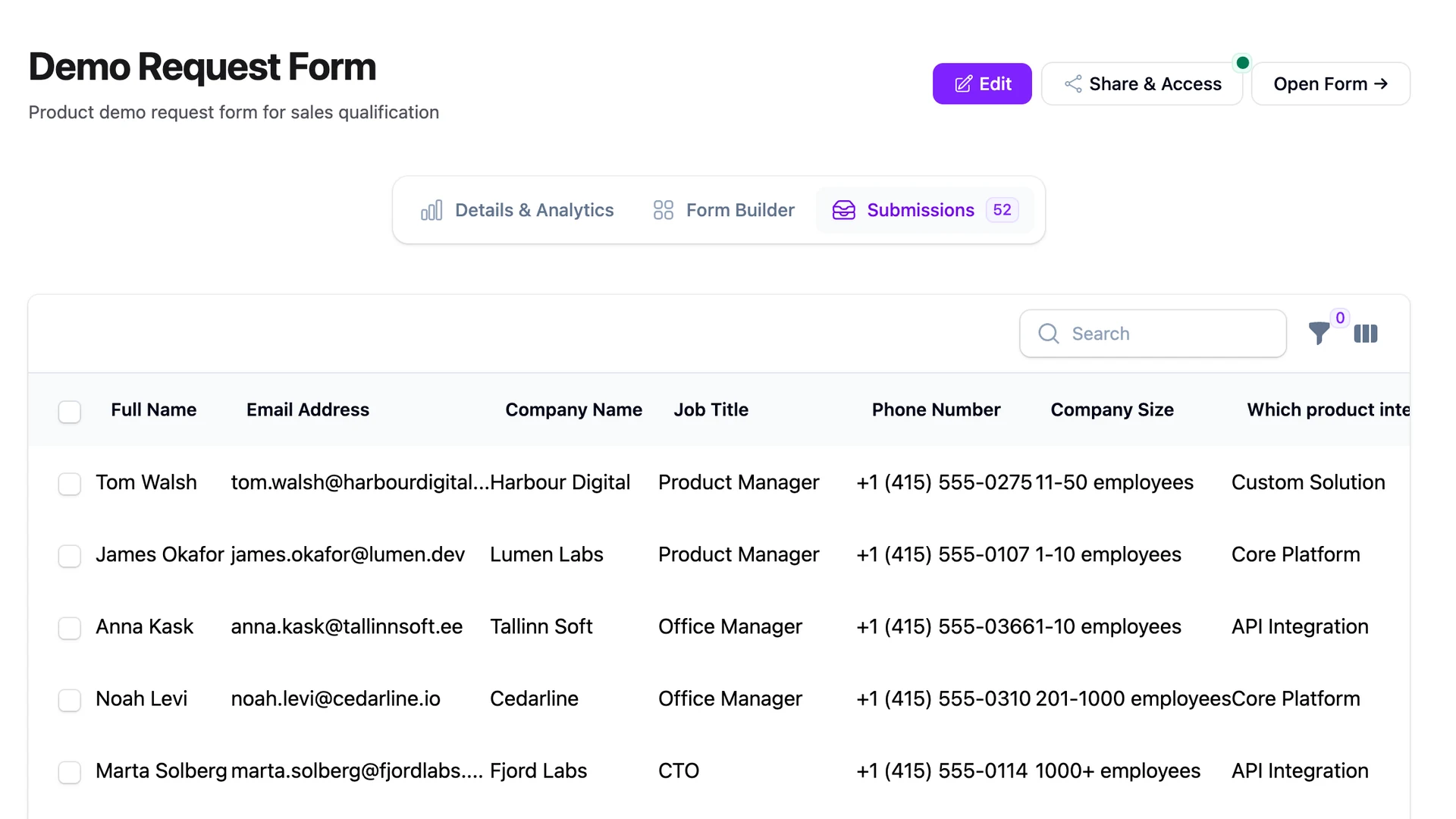Click the Open Form button
Viewport: 1456px width, 819px height.
coord(1331,83)
